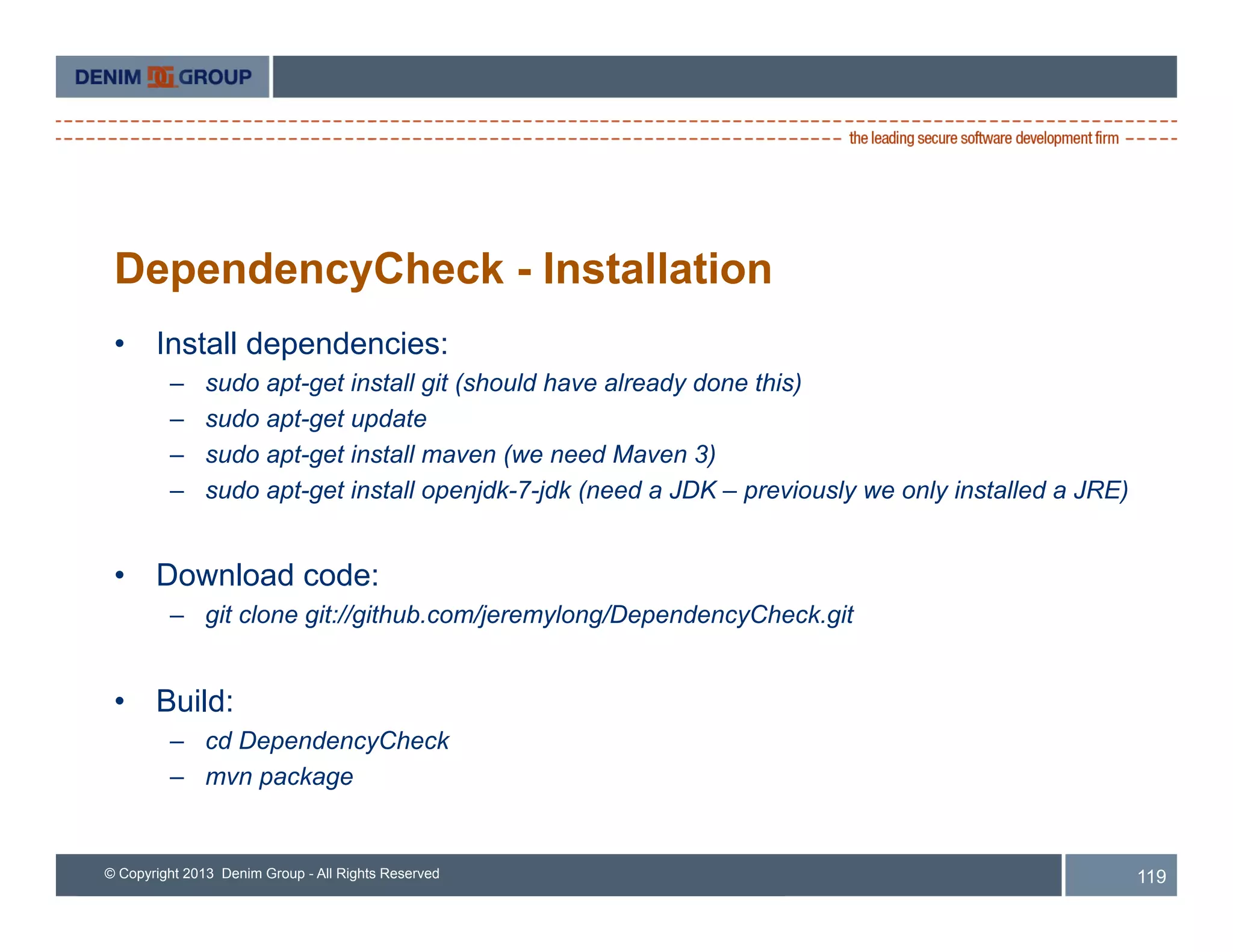The height and width of the screenshot is (952, 1233).
Task: Click the dark gray header bar
Action: click(724, 77)
